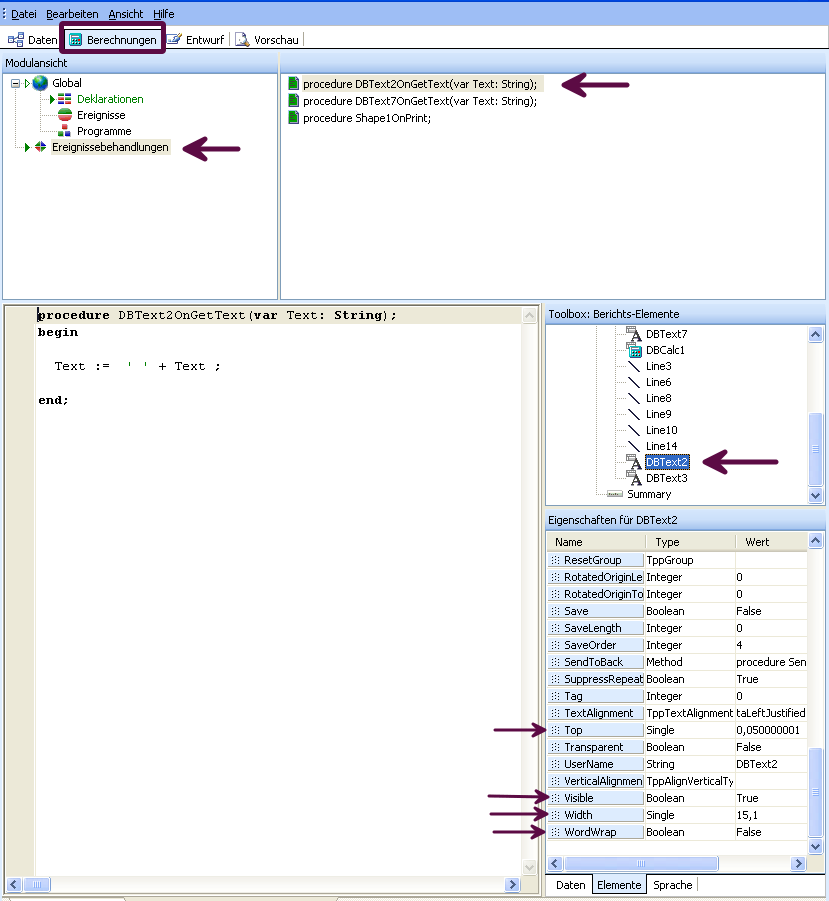Select Ereignisse in module tree
Screen dimensions: 829x901
(101, 115)
